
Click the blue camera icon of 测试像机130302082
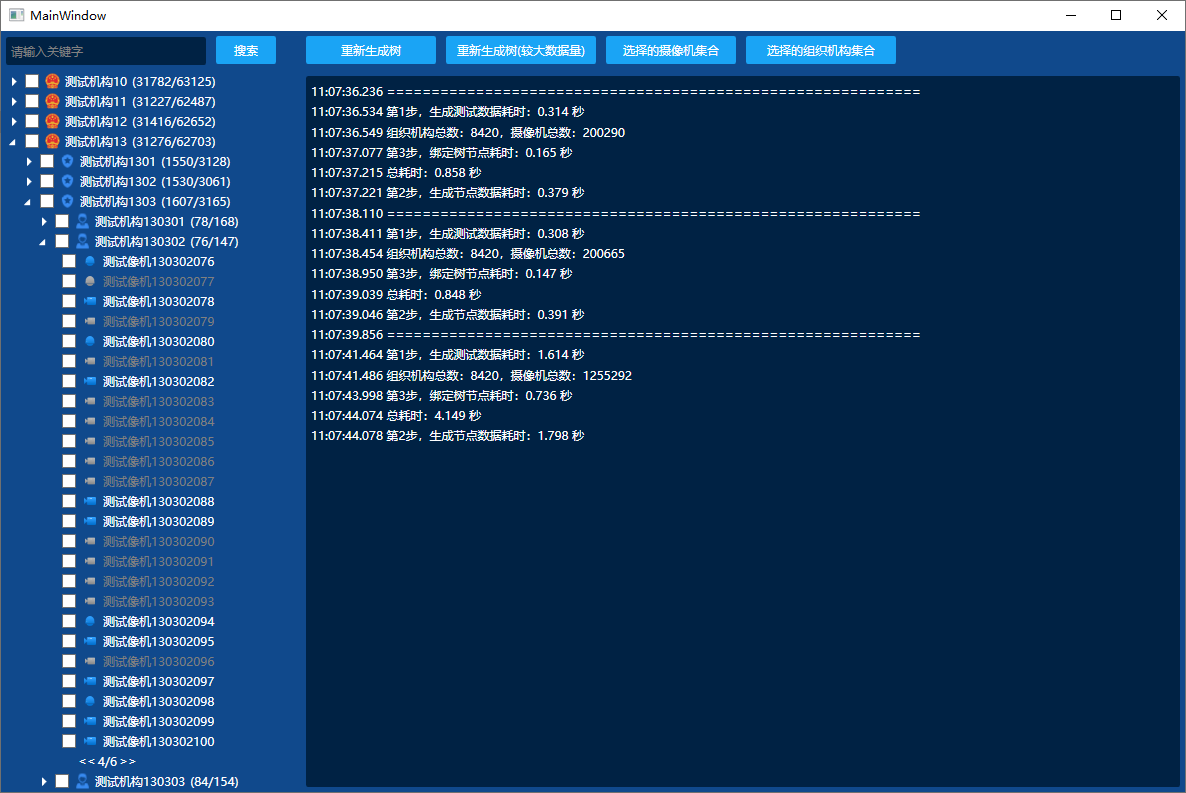click(x=90, y=381)
